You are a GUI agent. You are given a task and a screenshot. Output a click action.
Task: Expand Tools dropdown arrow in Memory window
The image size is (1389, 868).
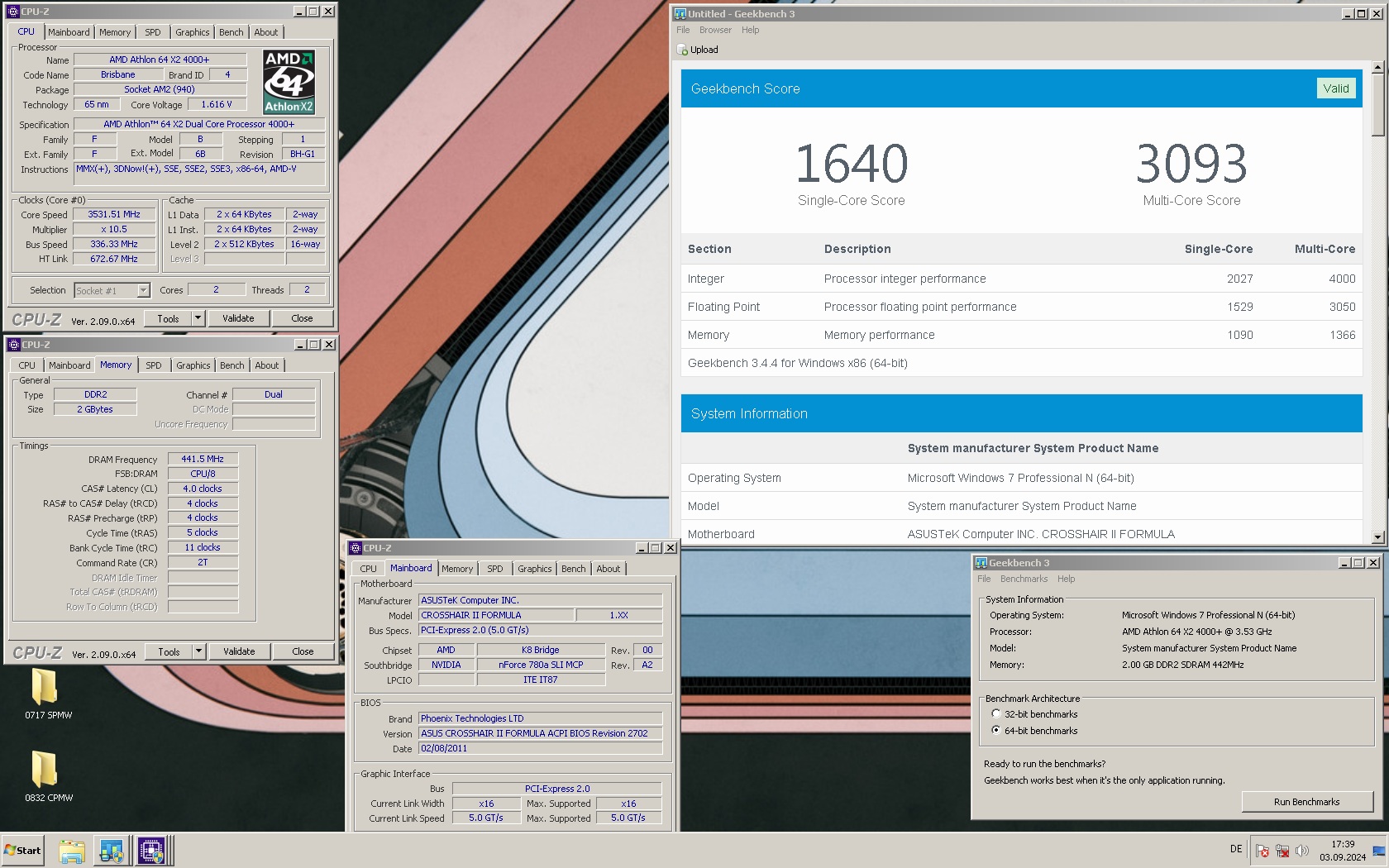pos(198,651)
